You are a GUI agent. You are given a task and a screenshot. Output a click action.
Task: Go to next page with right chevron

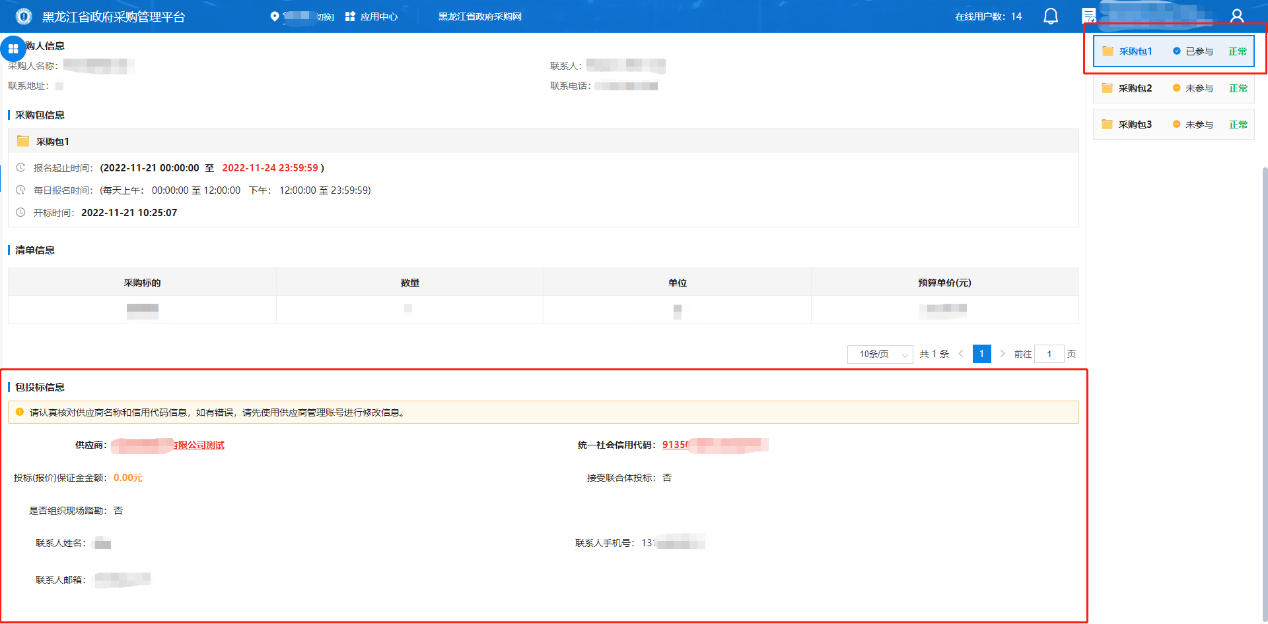pyautogui.click(x=1003, y=354)
